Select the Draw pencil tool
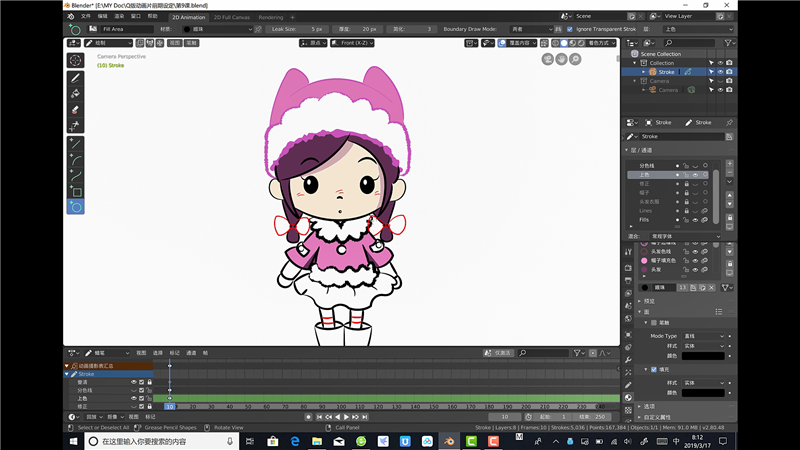This screenshot has height=450, width=800. point(76,78)
